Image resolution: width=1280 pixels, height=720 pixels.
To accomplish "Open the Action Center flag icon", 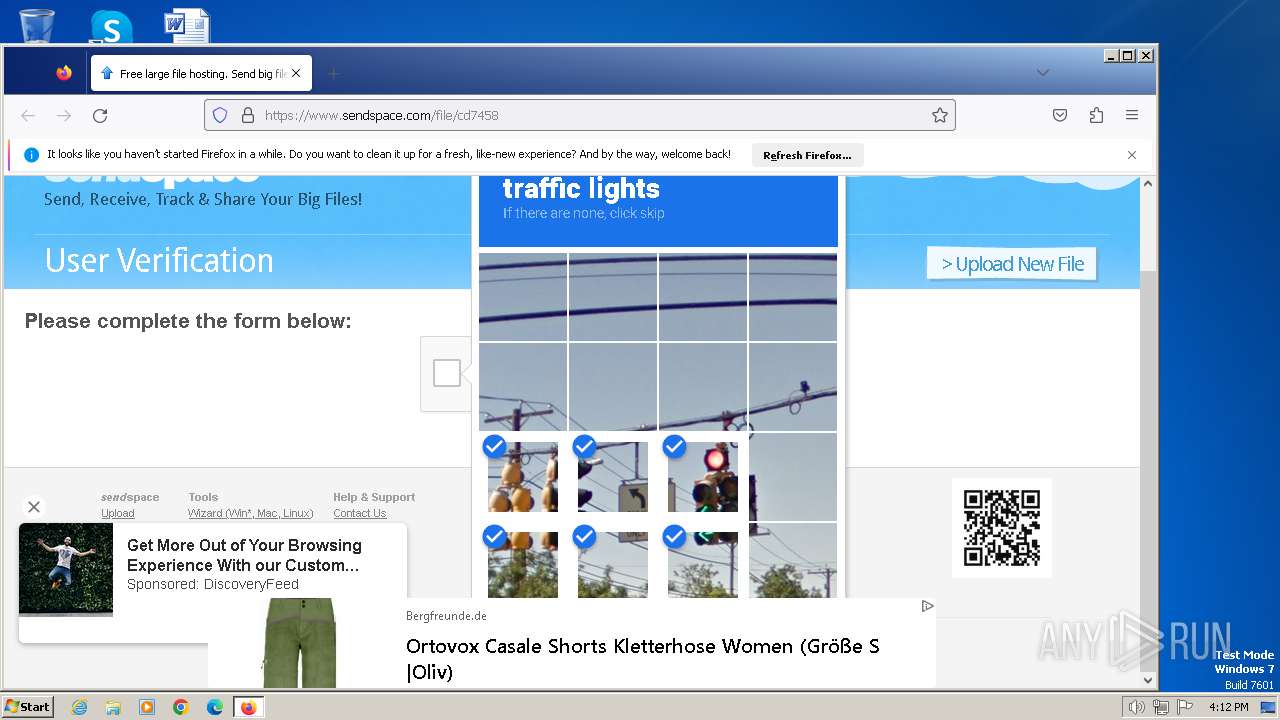I will point(1184,707).
